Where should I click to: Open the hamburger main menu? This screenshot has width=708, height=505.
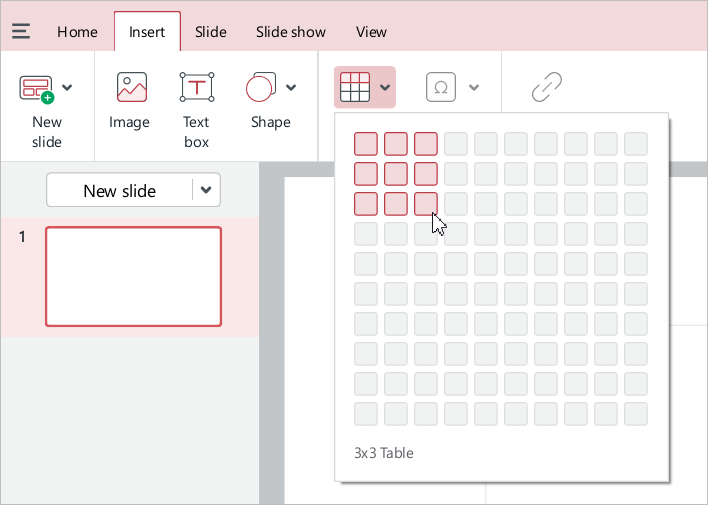[x=21, y=32]
